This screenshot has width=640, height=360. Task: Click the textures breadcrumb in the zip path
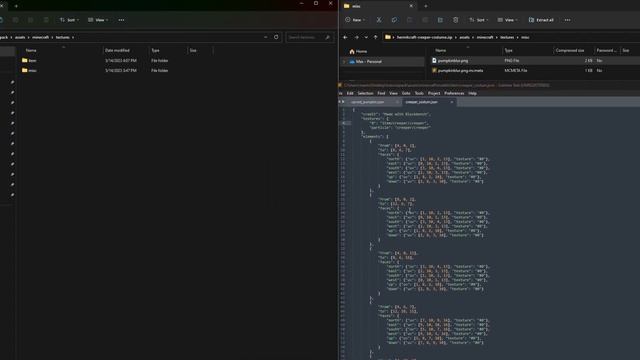(507, 37)
